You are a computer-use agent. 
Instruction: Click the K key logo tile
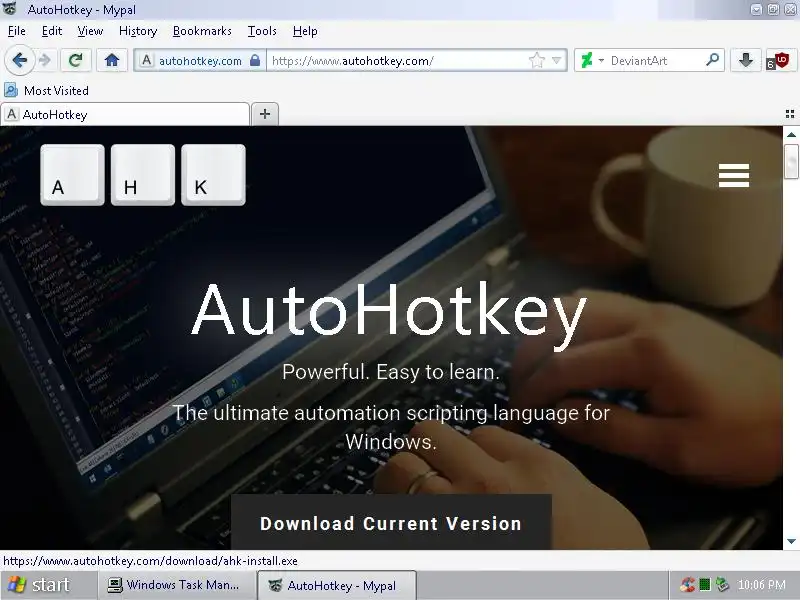tap(213, 175)
